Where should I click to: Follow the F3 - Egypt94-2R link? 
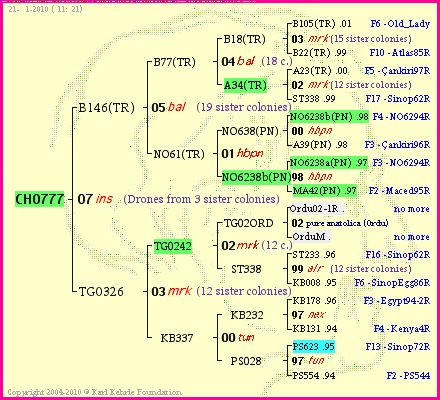point(397,301)
